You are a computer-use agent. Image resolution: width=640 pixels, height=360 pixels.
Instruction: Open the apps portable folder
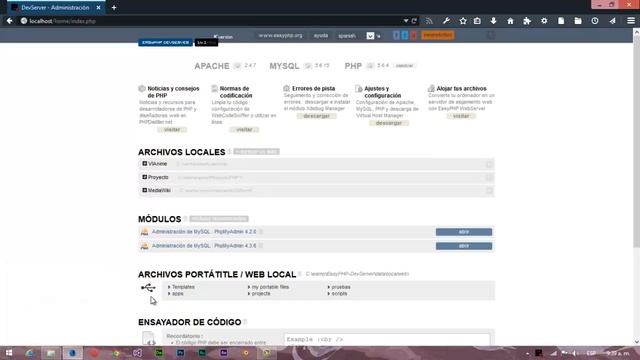click(178, 293)
